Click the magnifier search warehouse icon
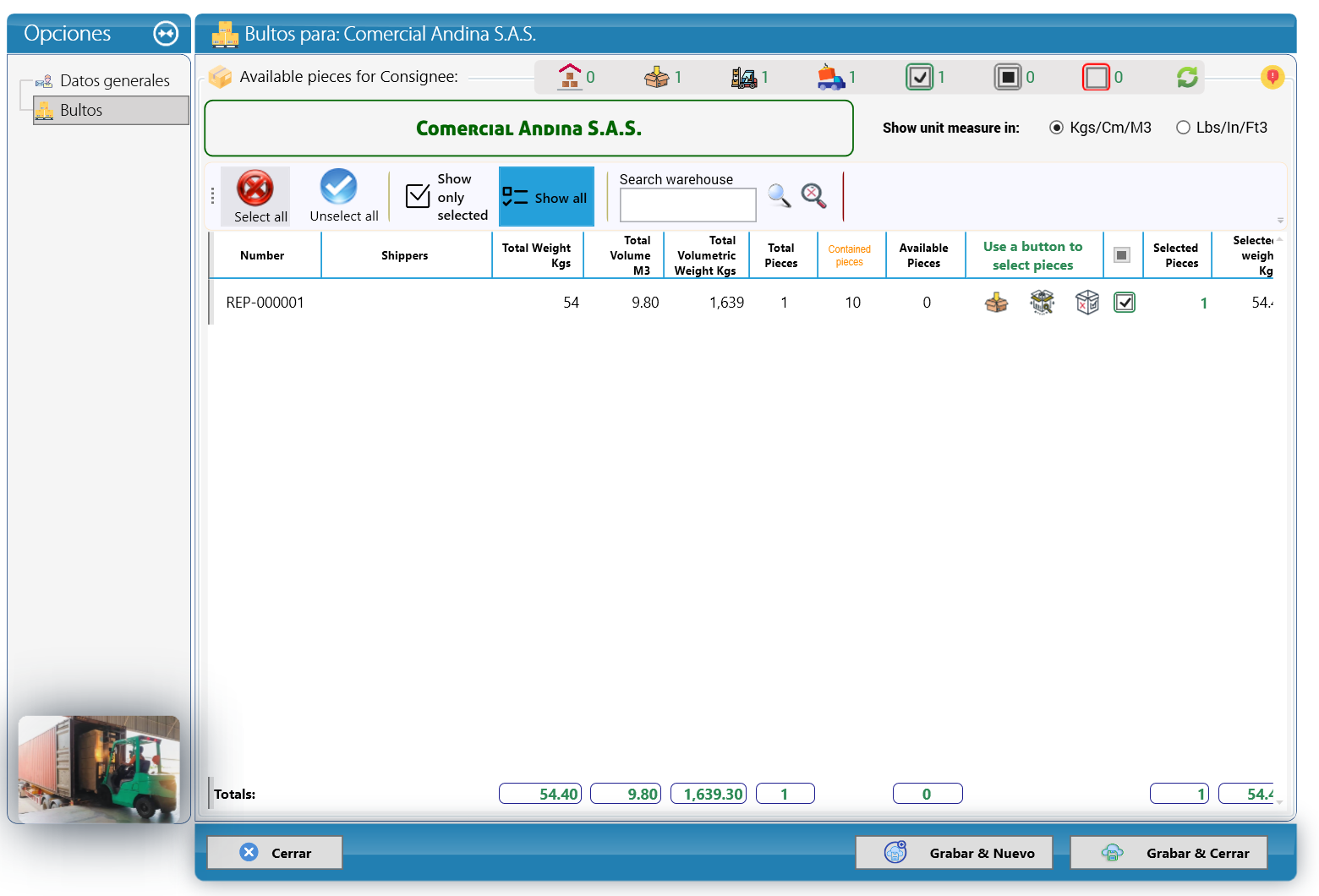The width and height of the screenshot is (1319, 896). click(780, 196)
